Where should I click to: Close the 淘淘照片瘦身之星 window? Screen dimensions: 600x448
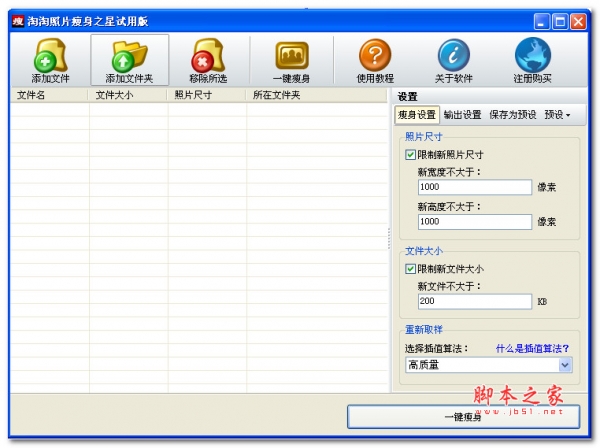[578, 22]
